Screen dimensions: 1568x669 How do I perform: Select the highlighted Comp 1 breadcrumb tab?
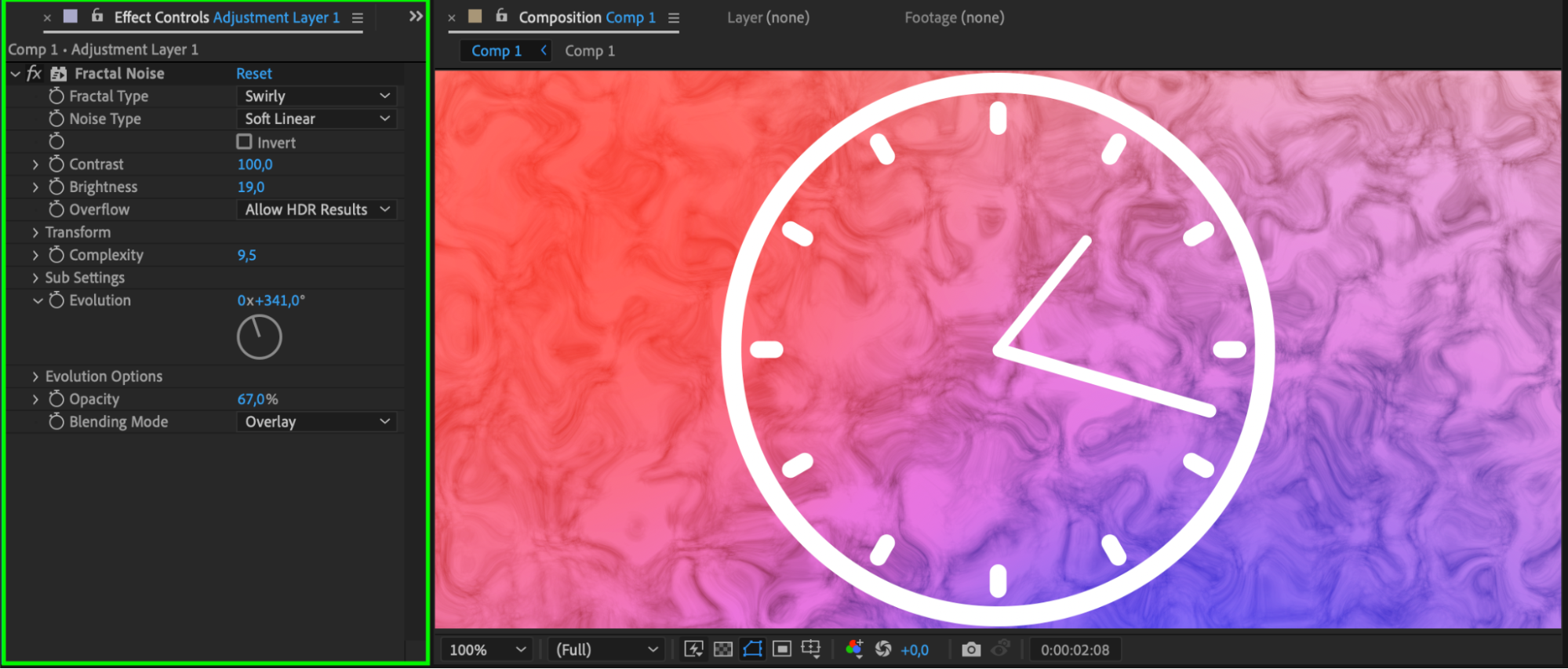(497, 51)
